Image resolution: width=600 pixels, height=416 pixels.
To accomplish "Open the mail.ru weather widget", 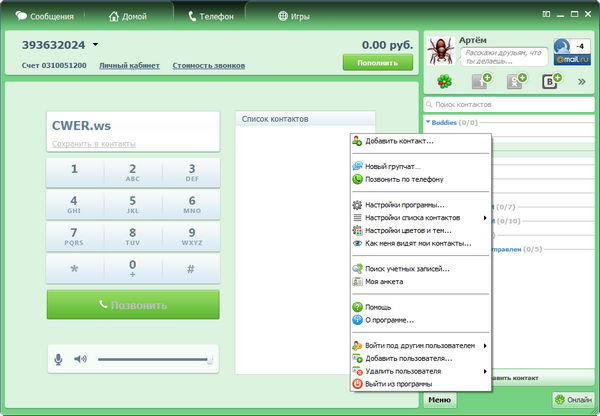I will [572, 52].
